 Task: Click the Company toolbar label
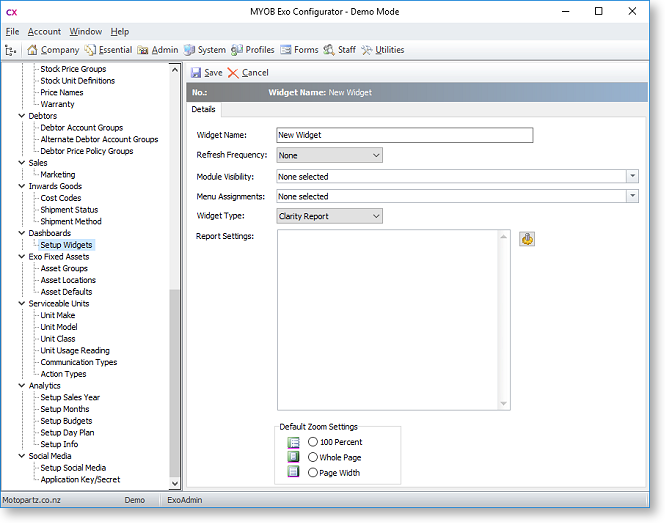pos(60,50)
